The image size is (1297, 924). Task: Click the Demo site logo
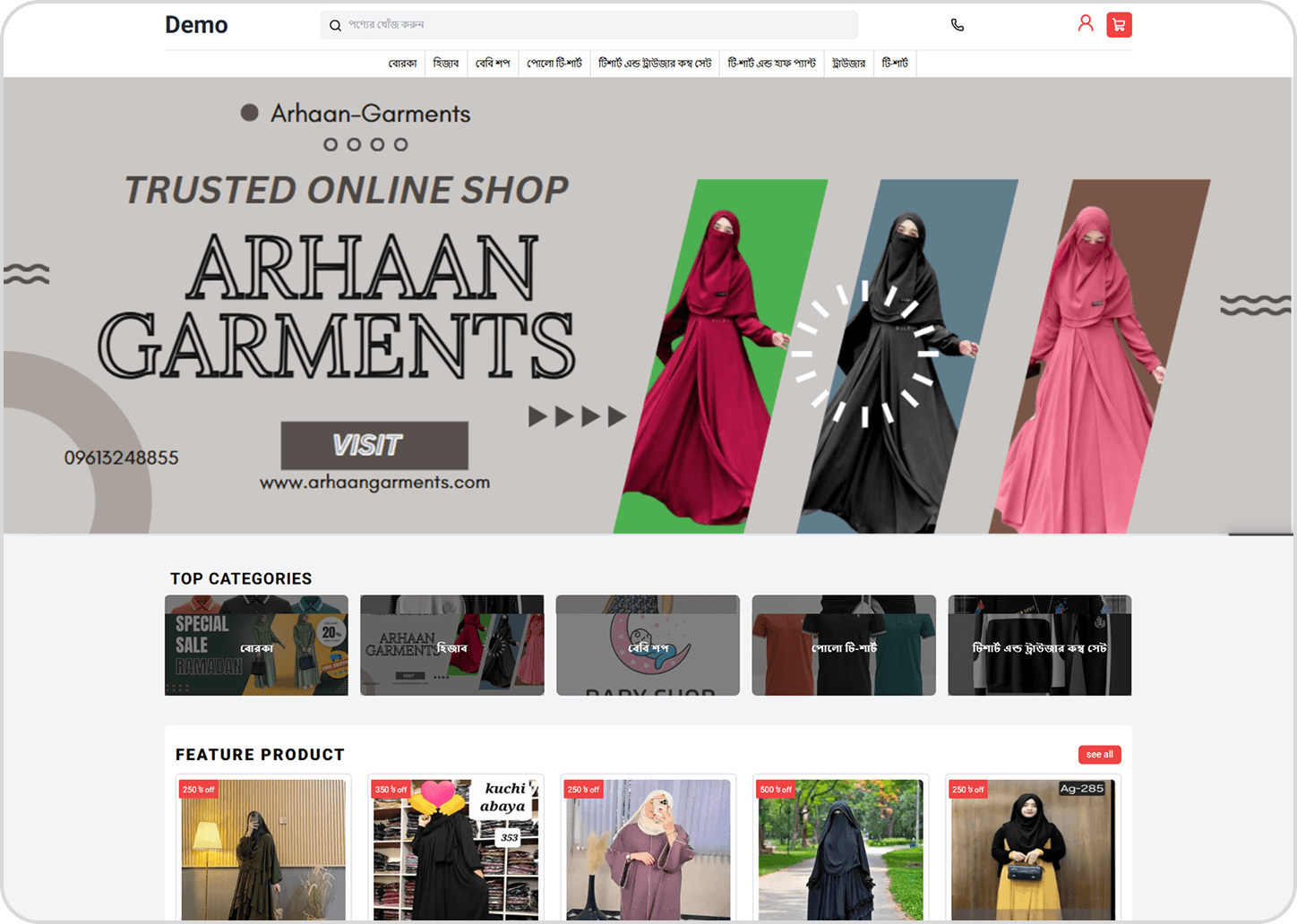click(196, 25)
